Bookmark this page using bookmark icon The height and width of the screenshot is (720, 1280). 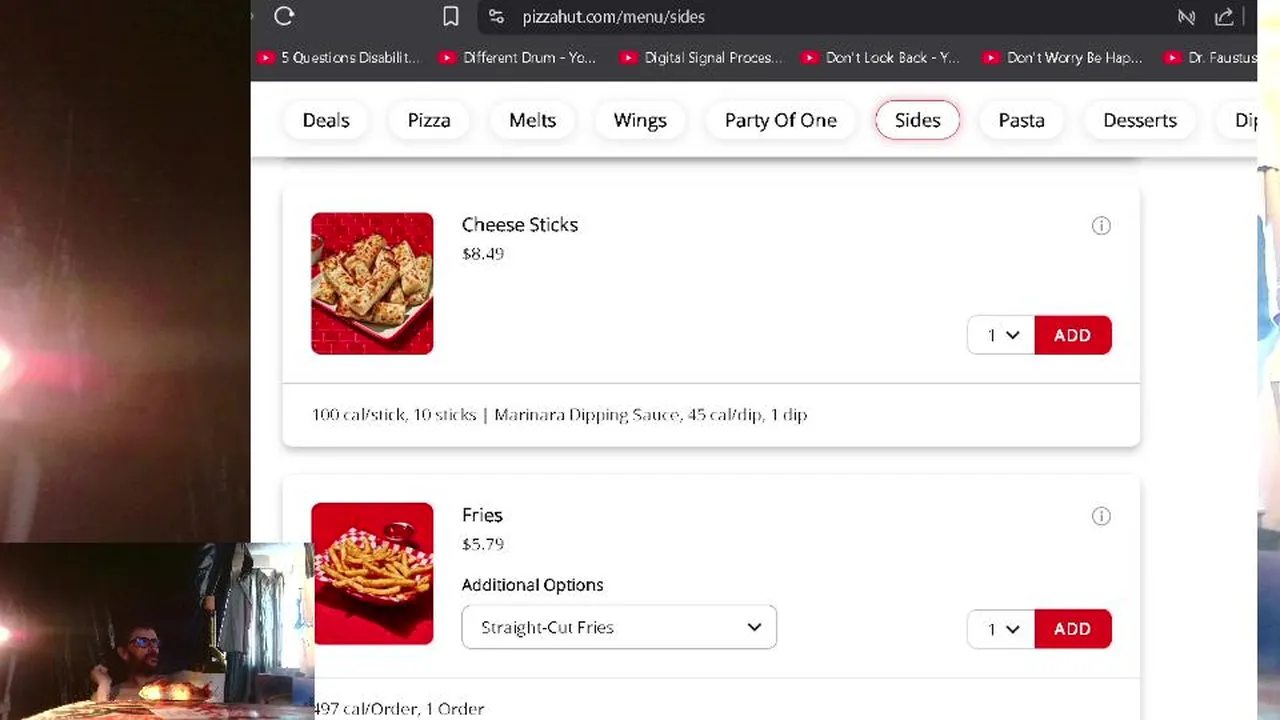coord(451,16)
